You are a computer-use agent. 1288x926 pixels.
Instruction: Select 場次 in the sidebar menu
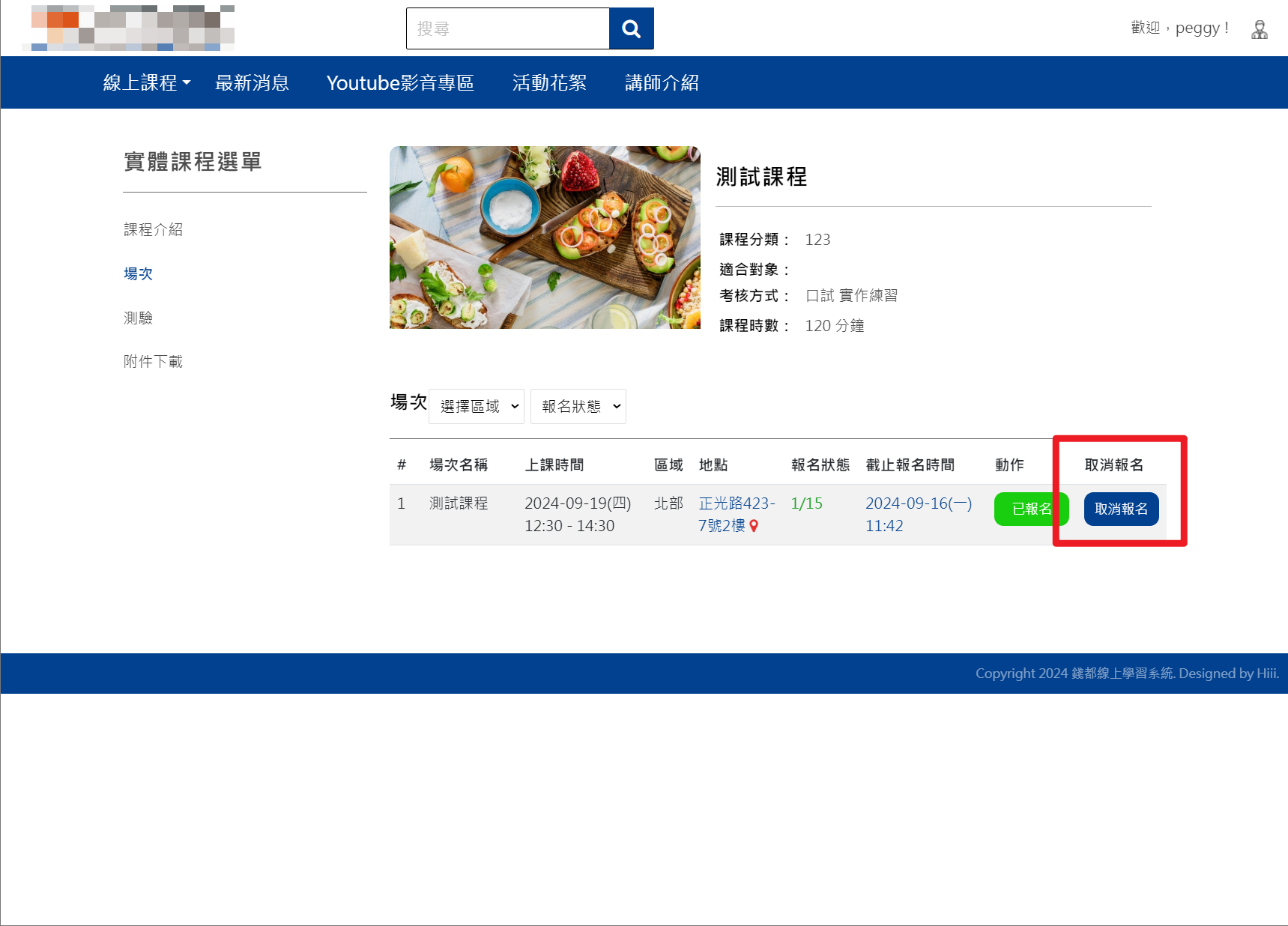point(139,273)
